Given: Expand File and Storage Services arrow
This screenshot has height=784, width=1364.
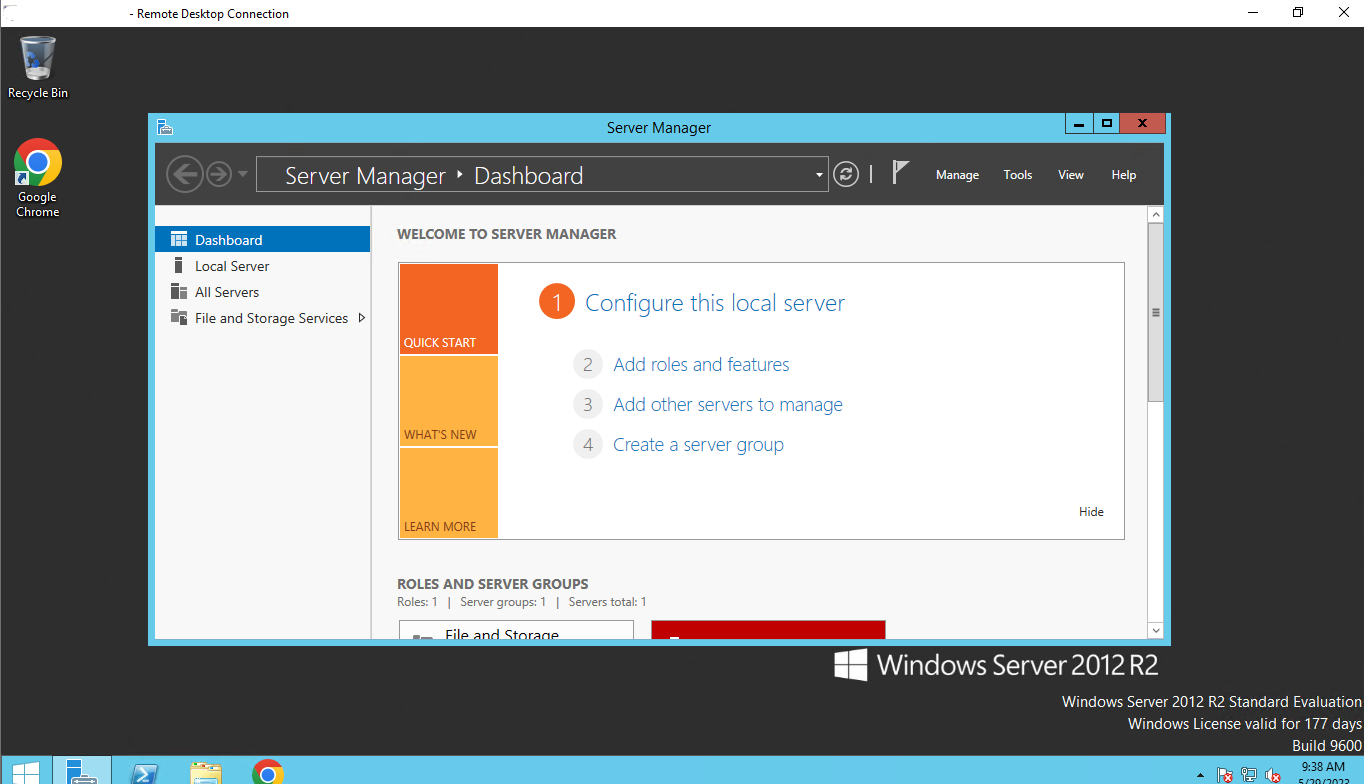Looking at the screenshot, I should coord(361,318).
